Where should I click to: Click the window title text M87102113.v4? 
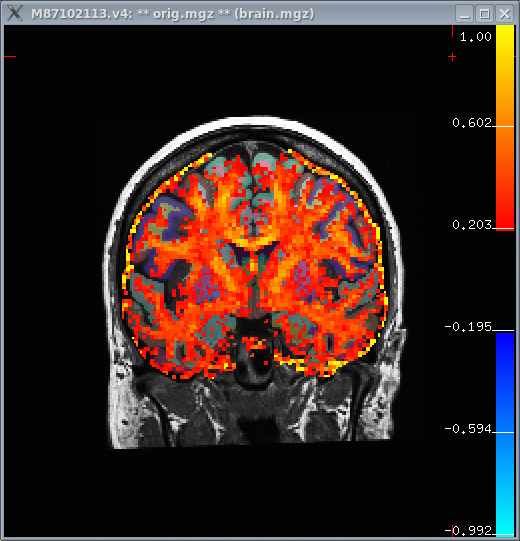click(x=78, y=14)
